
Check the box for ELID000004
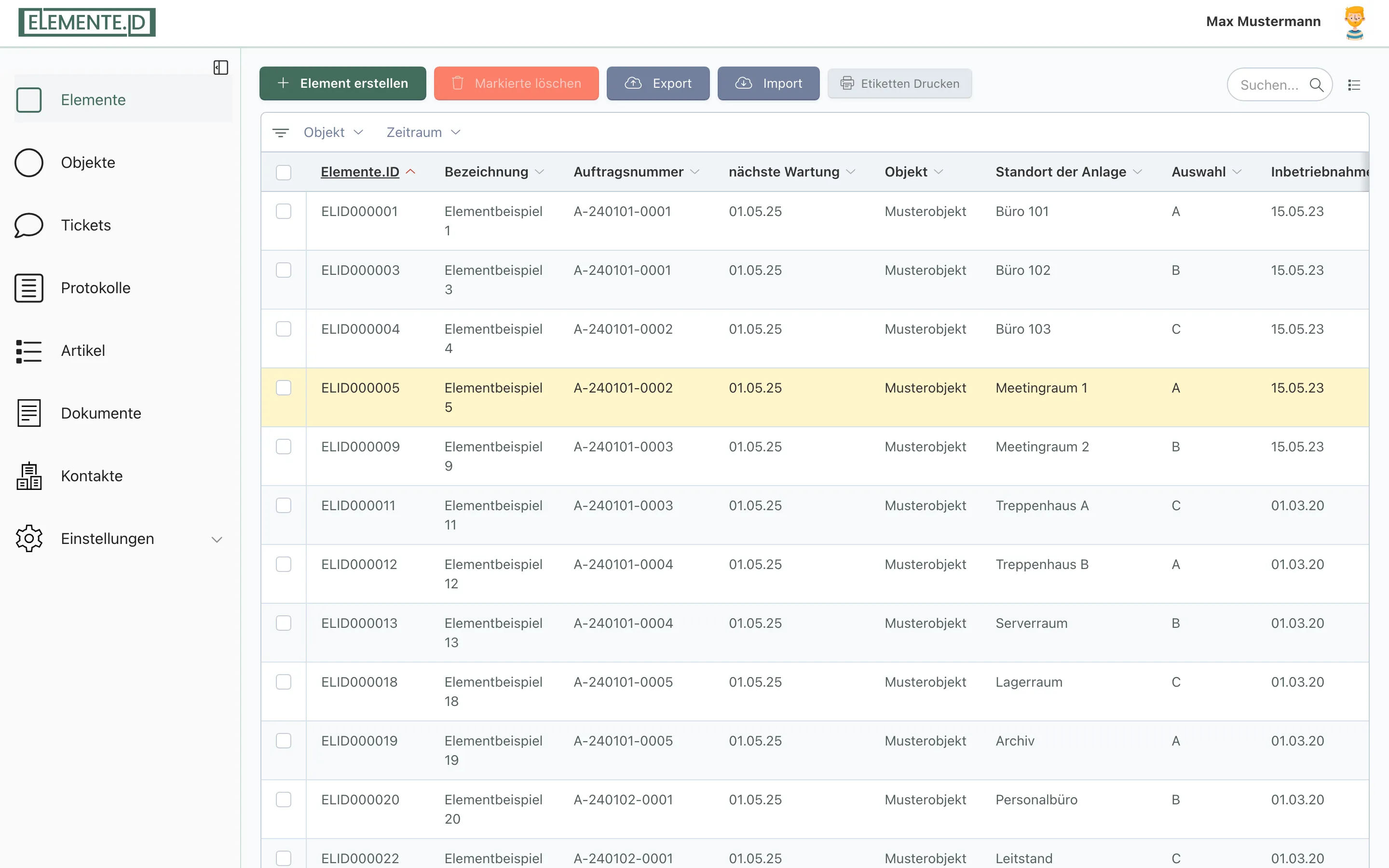284,329
